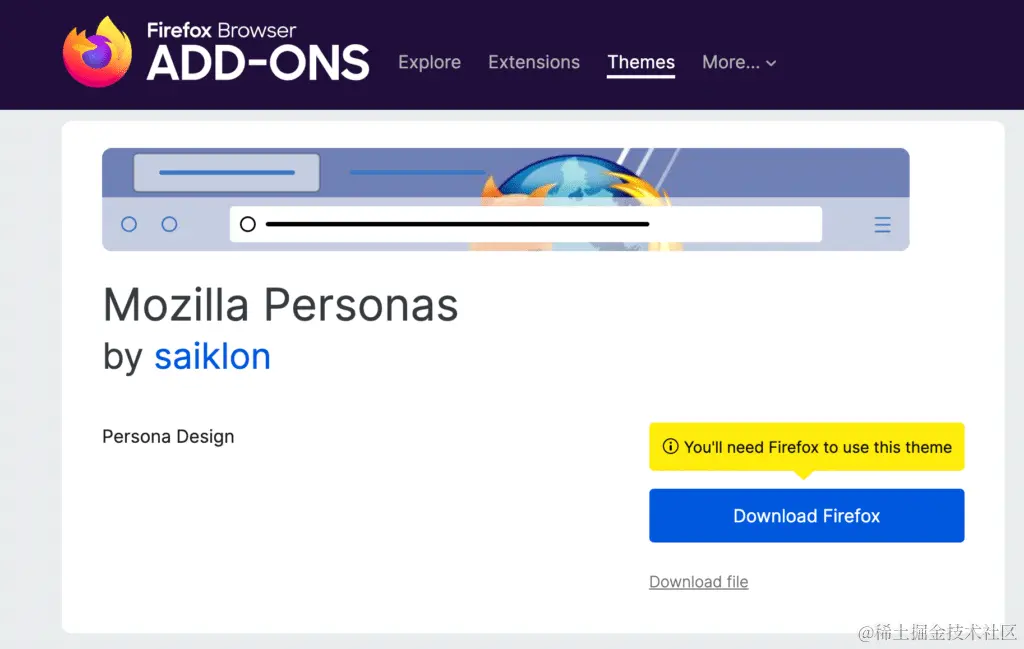
Task: Click the left circle button in the theme preview
Action: [x=129, y=224]
